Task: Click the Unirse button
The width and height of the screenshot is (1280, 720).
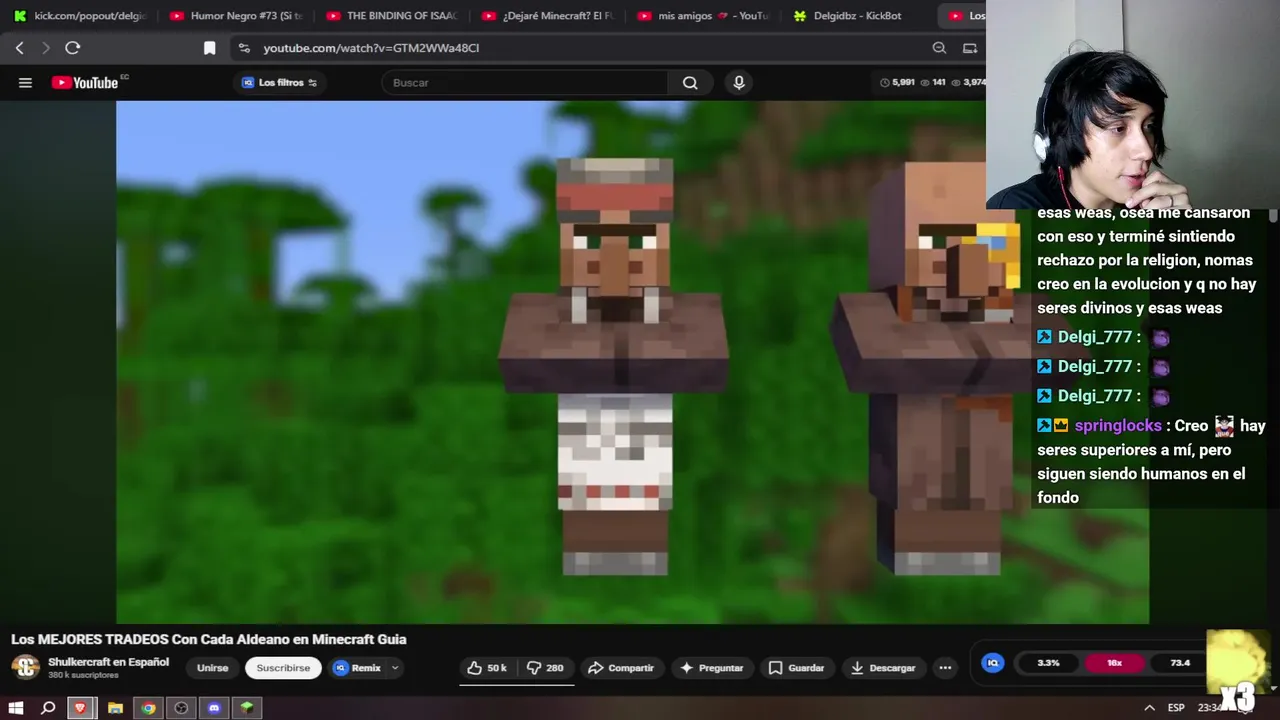Action: click(x=212, y=668)
